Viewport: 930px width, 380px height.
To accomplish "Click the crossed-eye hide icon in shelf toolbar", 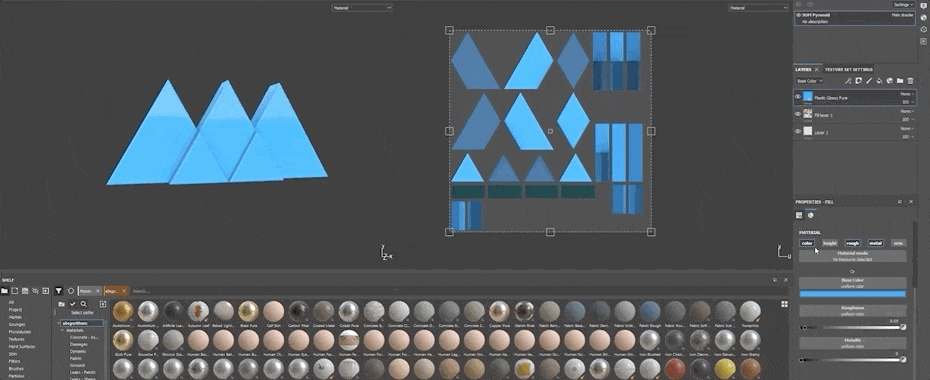I will pyautogui.click(x=35, y=290).
